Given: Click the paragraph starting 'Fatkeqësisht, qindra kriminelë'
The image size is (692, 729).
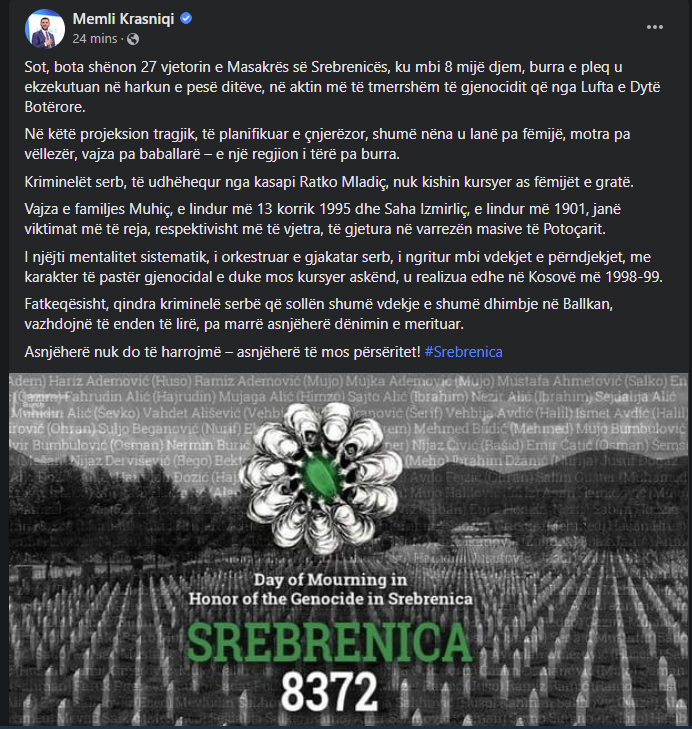Looking at the screenshot, I should click(319, 314).
